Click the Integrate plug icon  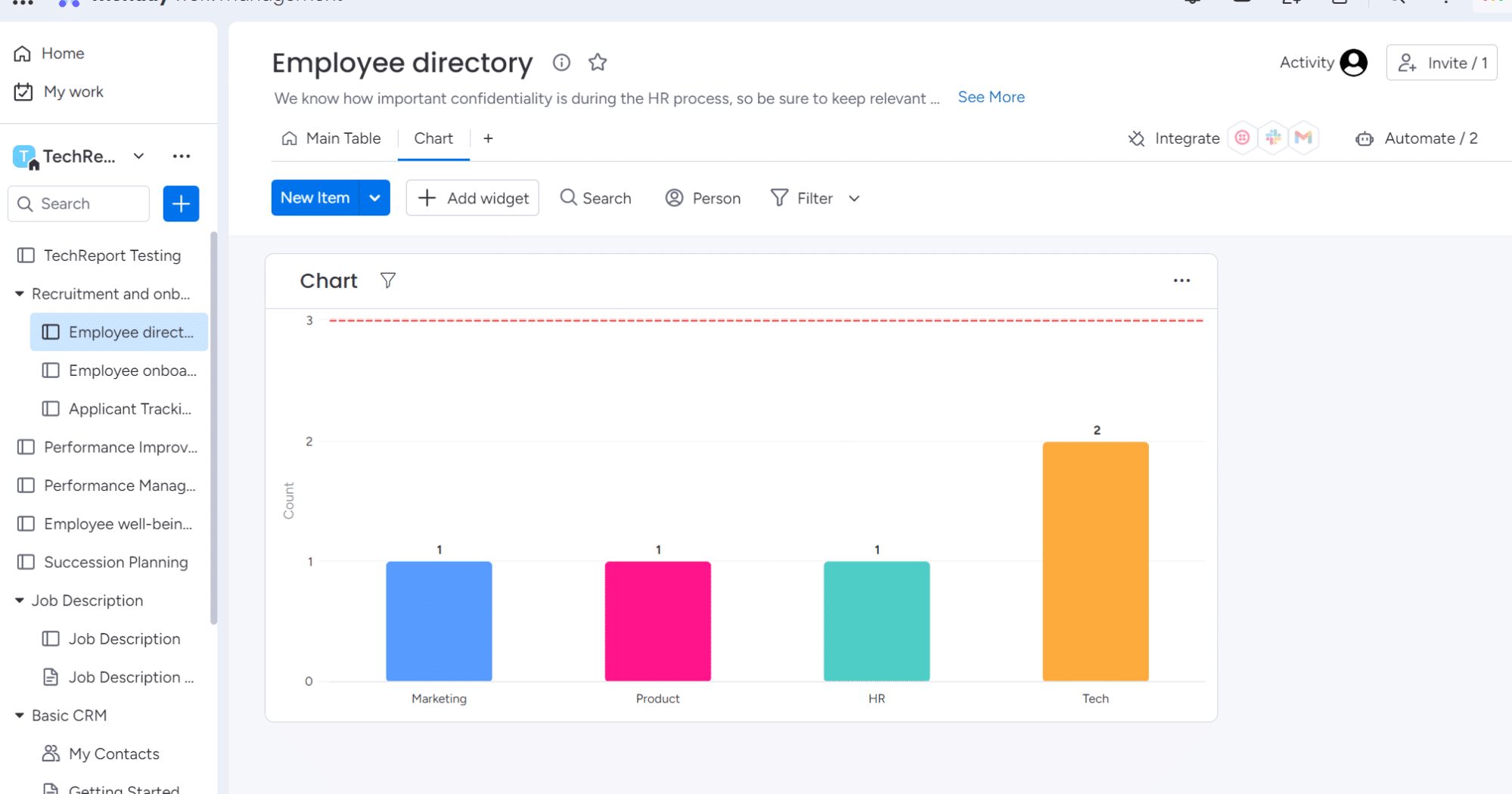tap(1136, 138)
